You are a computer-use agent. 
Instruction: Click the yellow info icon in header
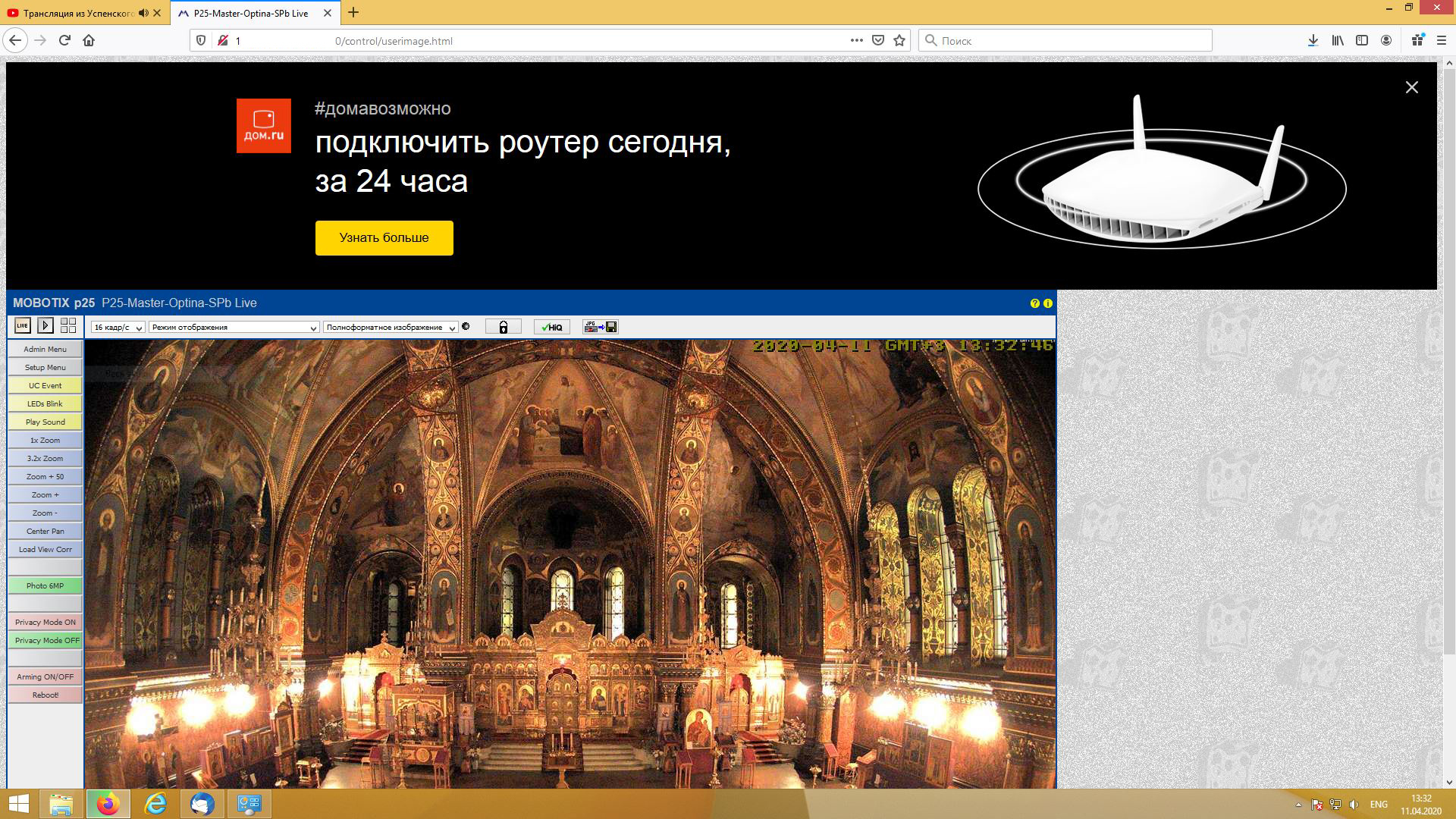1048,303
